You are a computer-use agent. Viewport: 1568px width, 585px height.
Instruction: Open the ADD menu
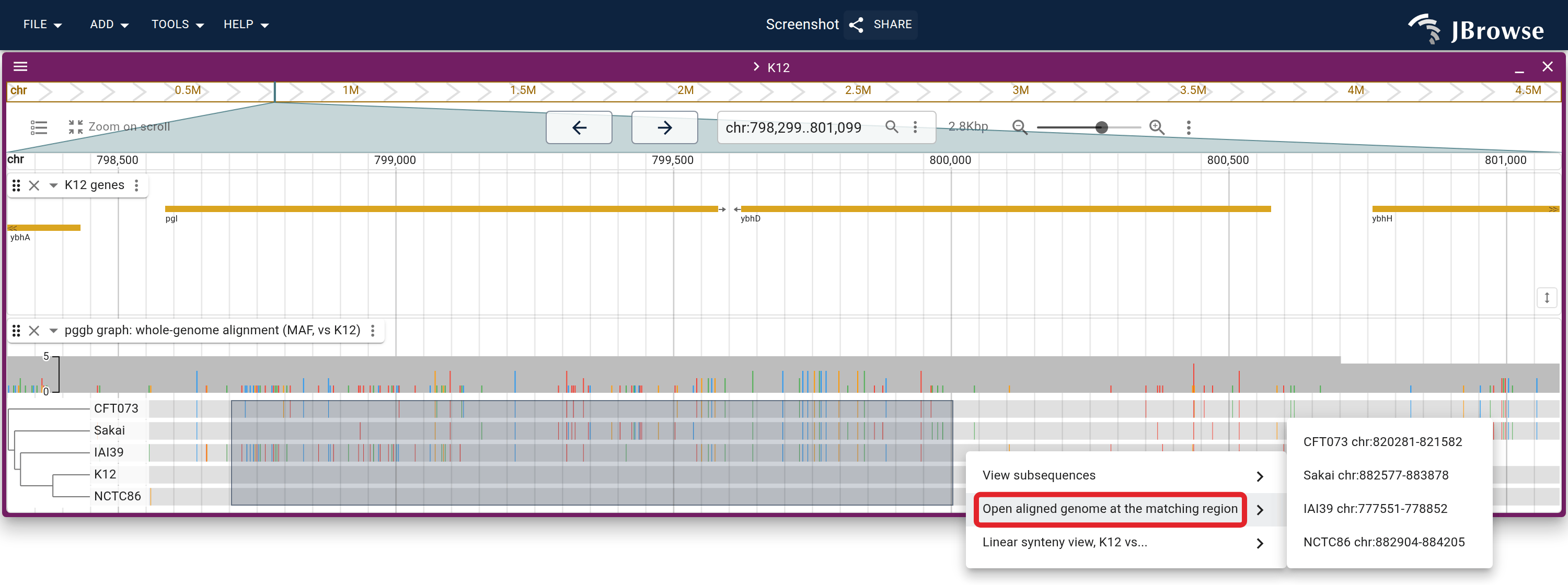click(x=109, y=25)
